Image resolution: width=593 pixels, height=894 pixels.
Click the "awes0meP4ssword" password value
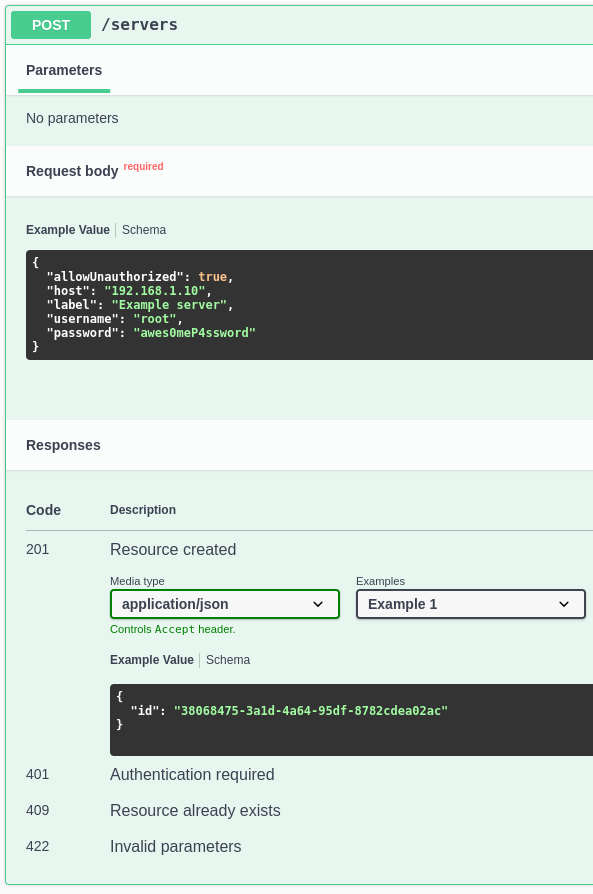pos(194,333)
